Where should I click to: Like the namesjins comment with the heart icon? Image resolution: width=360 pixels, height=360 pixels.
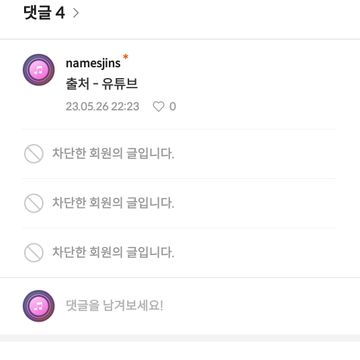coord(158,107)
